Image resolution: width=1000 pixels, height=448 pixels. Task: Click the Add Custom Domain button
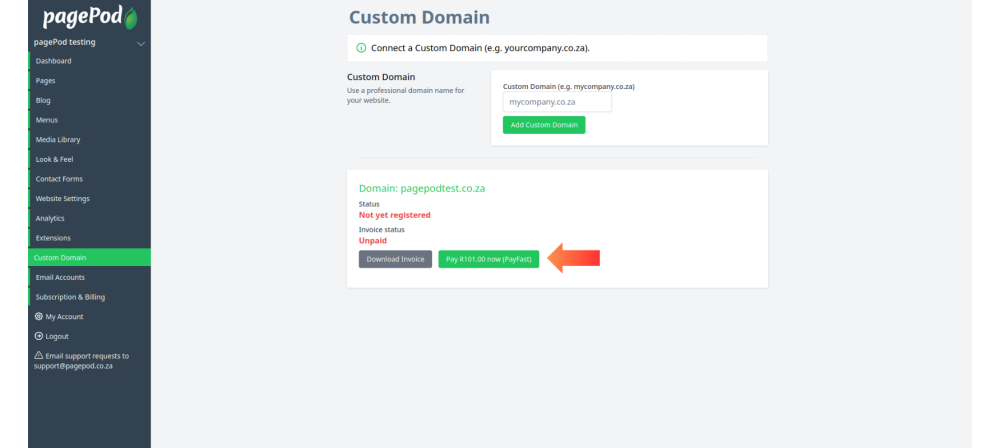(x=544, y=125)
